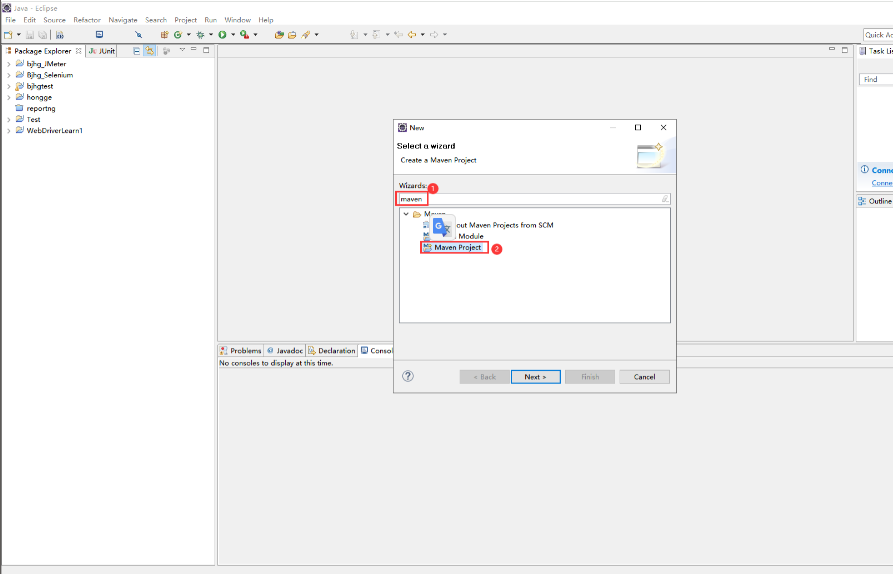Click the Run External Tools icon
893x574 pixels.
[244, 35]
